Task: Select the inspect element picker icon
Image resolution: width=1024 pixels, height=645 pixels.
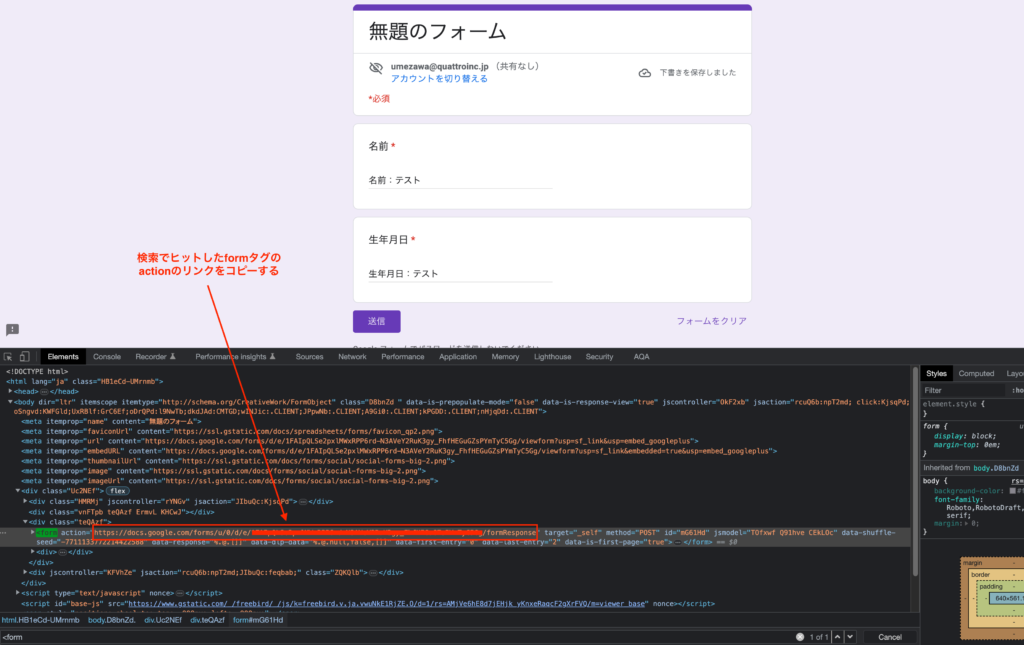Action: point(8,356)
